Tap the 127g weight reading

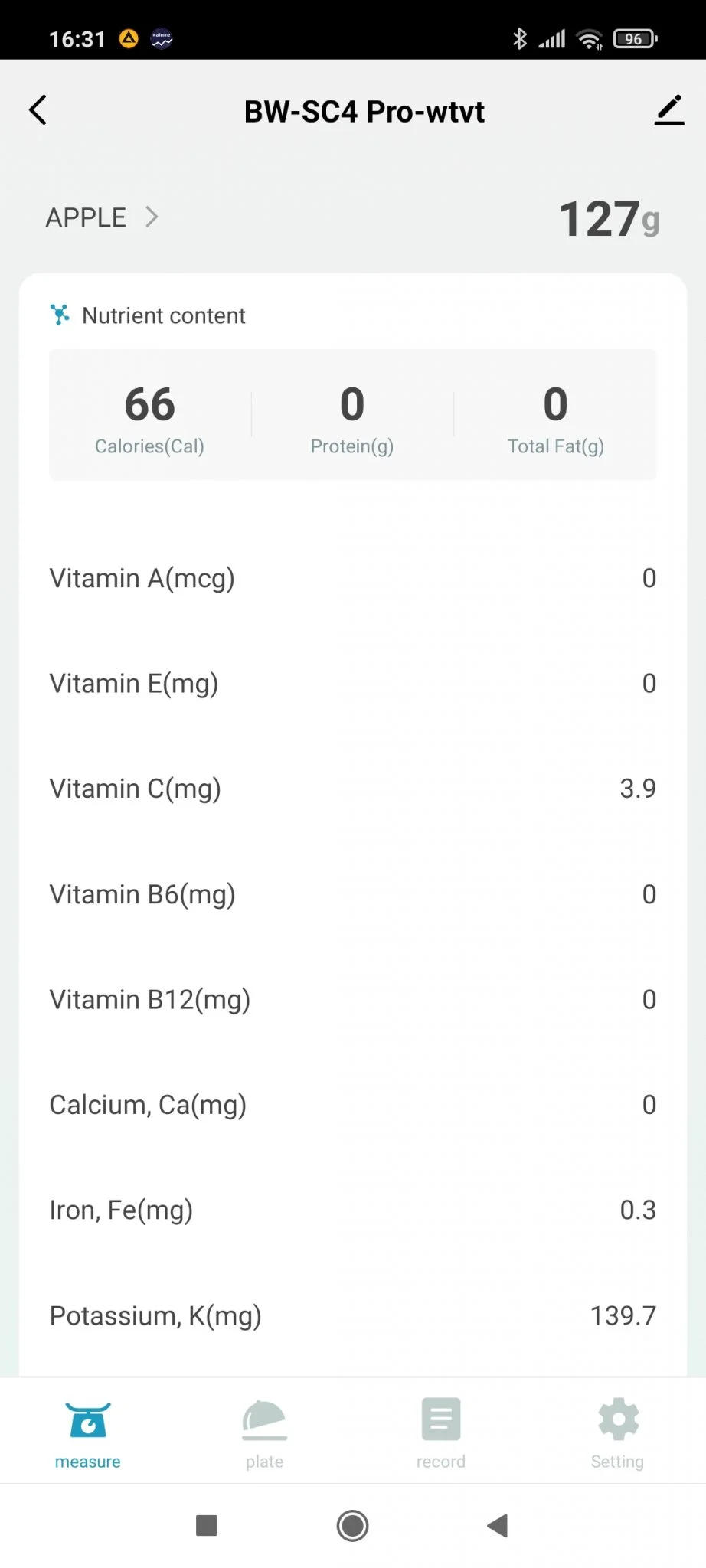point(609,219)
